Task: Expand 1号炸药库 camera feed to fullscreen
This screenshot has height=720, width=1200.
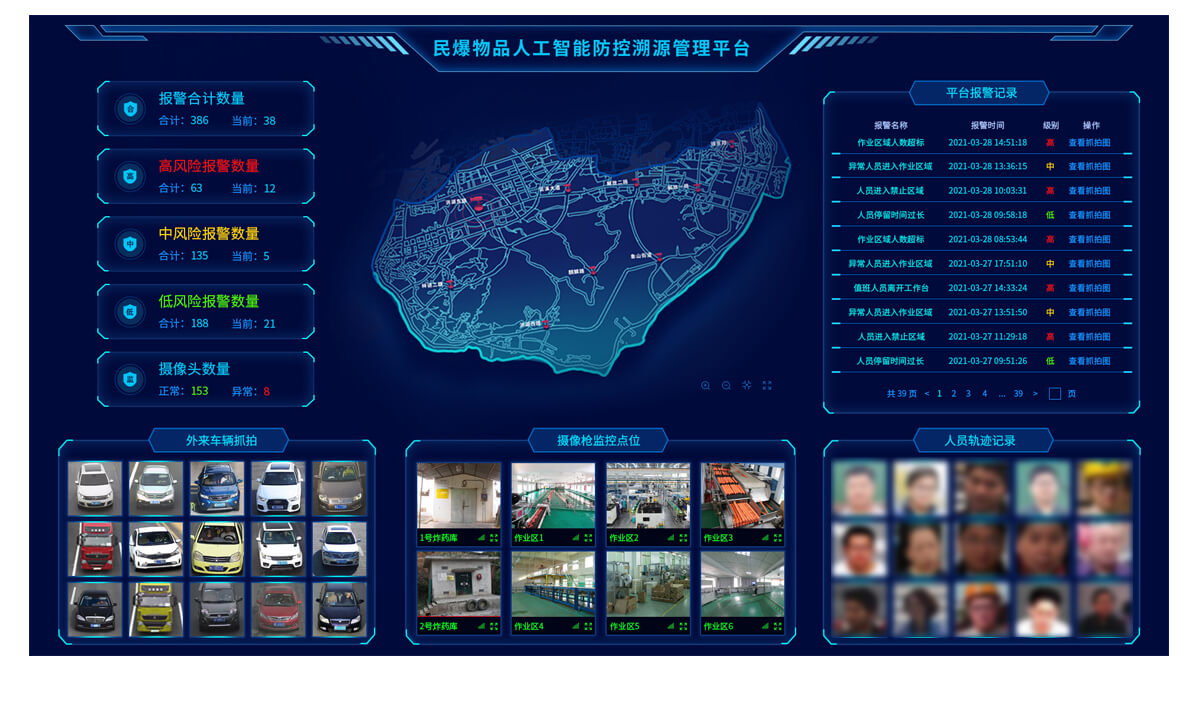Action: [494, 538]
